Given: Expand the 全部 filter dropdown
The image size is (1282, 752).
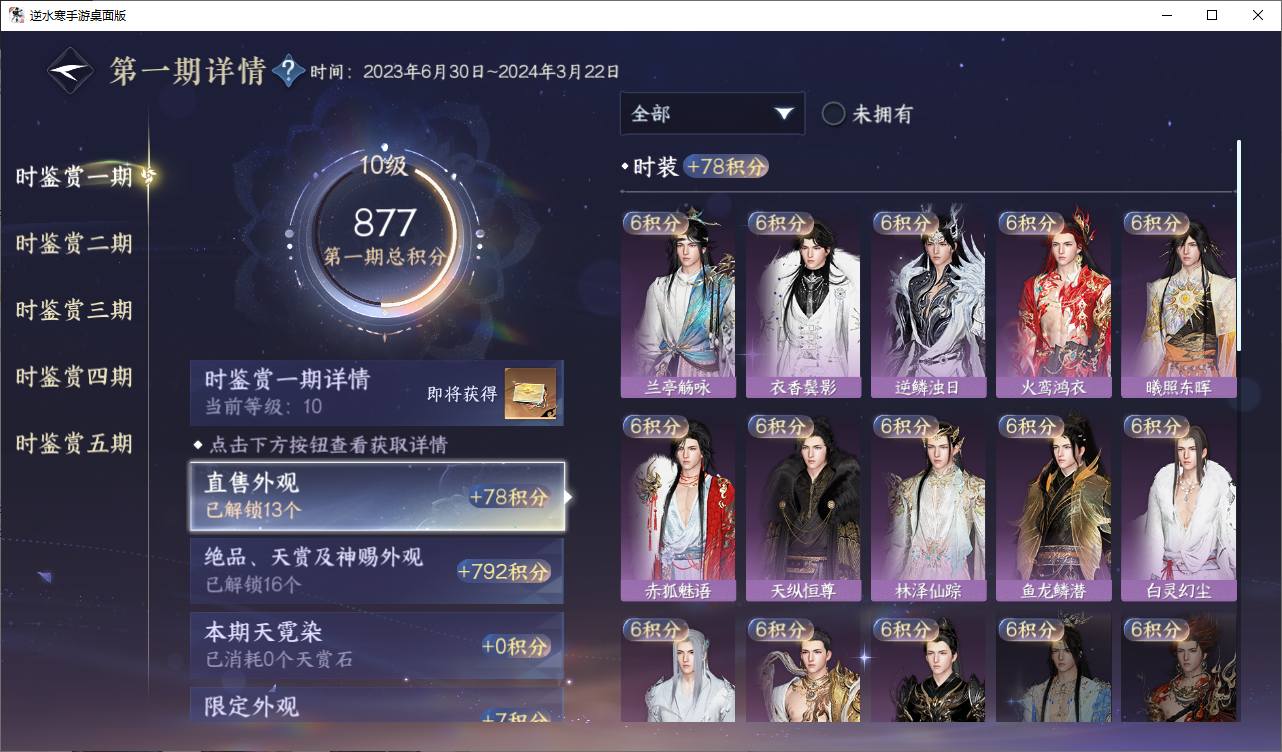Looking at the screenshot, I should click(x=712, y=114).
